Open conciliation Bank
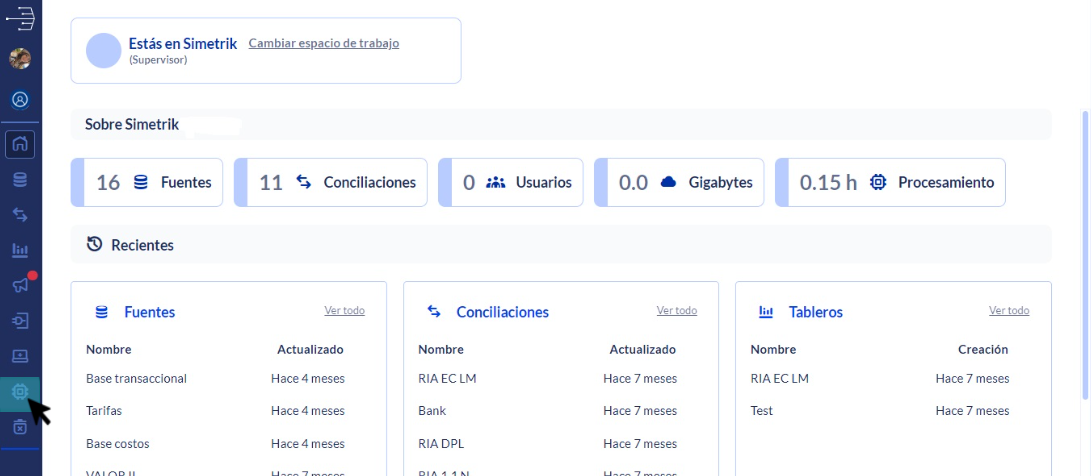This screenshot has height=476, width=1091. pos(432,411)
